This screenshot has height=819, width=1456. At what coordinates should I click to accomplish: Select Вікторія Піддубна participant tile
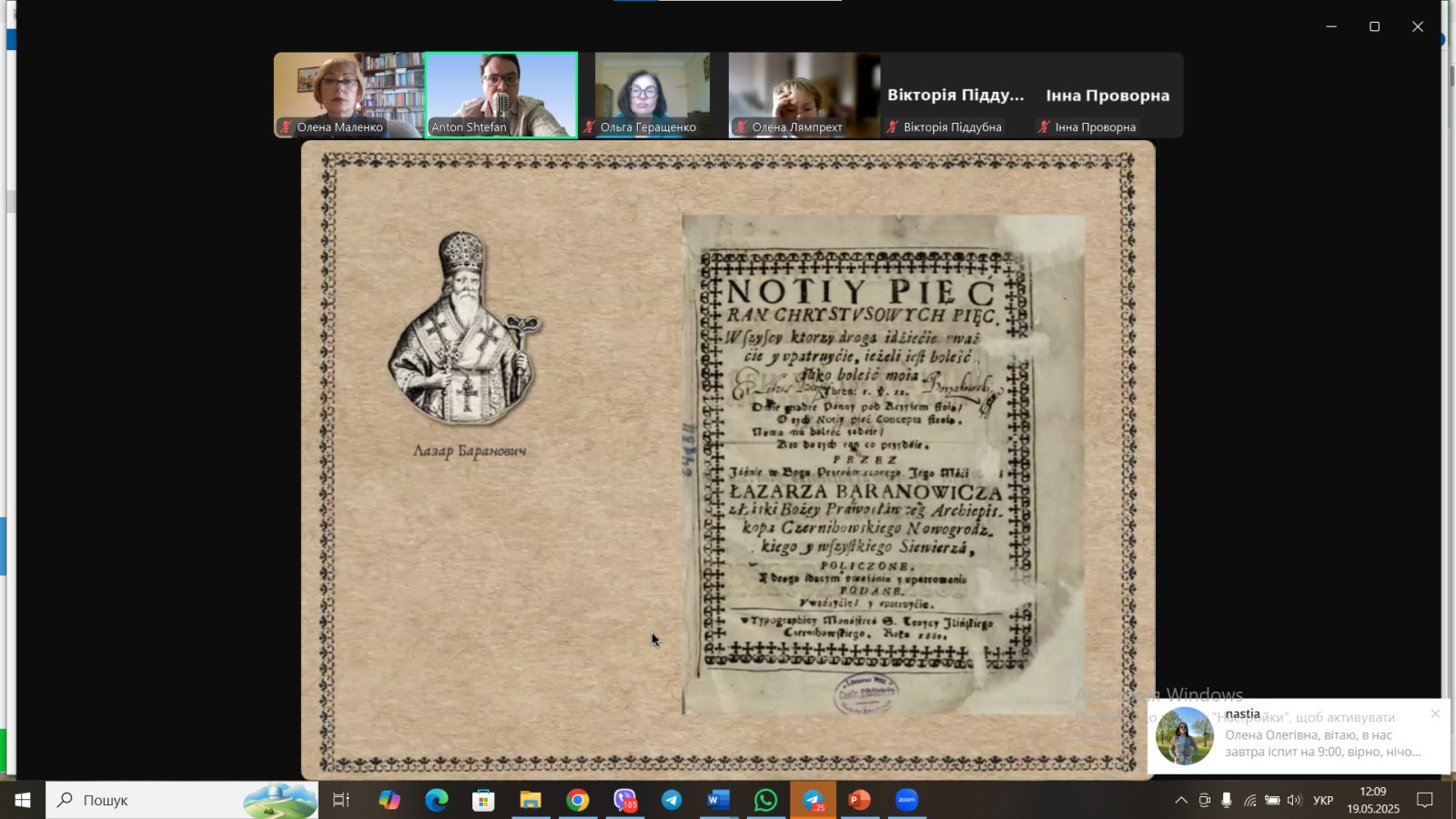coord(956,95)
